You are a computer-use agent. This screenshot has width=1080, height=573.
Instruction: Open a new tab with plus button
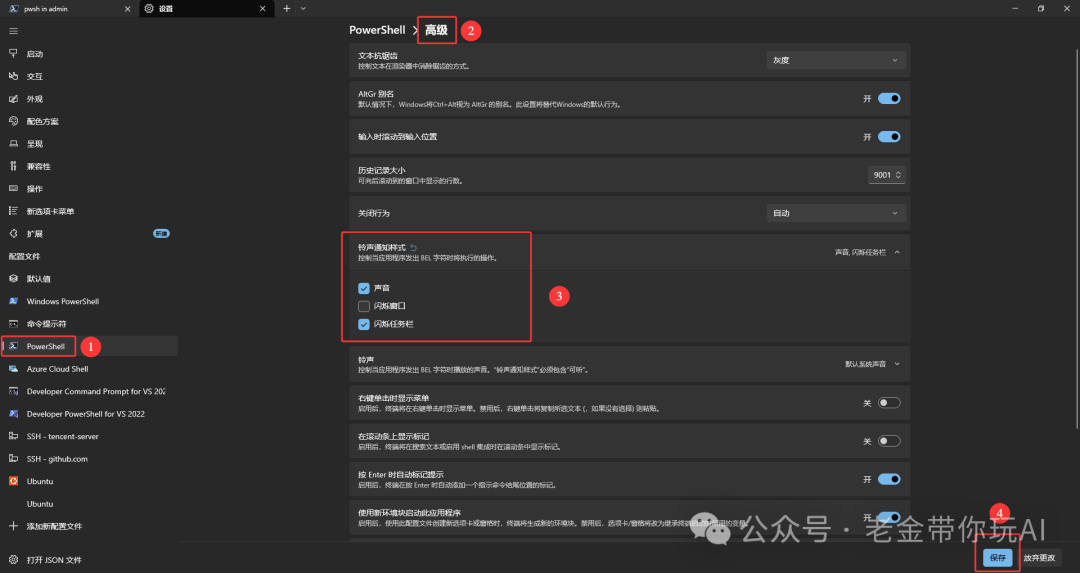[287, 8]
